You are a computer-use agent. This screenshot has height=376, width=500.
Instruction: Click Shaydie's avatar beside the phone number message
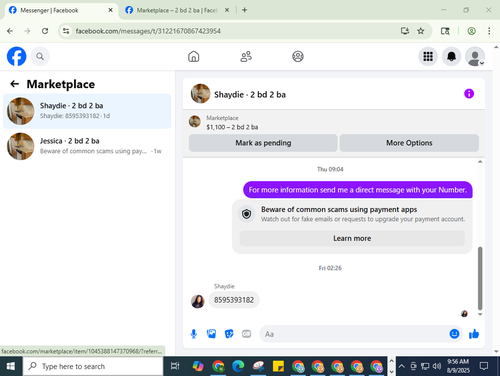coord(198,301)
